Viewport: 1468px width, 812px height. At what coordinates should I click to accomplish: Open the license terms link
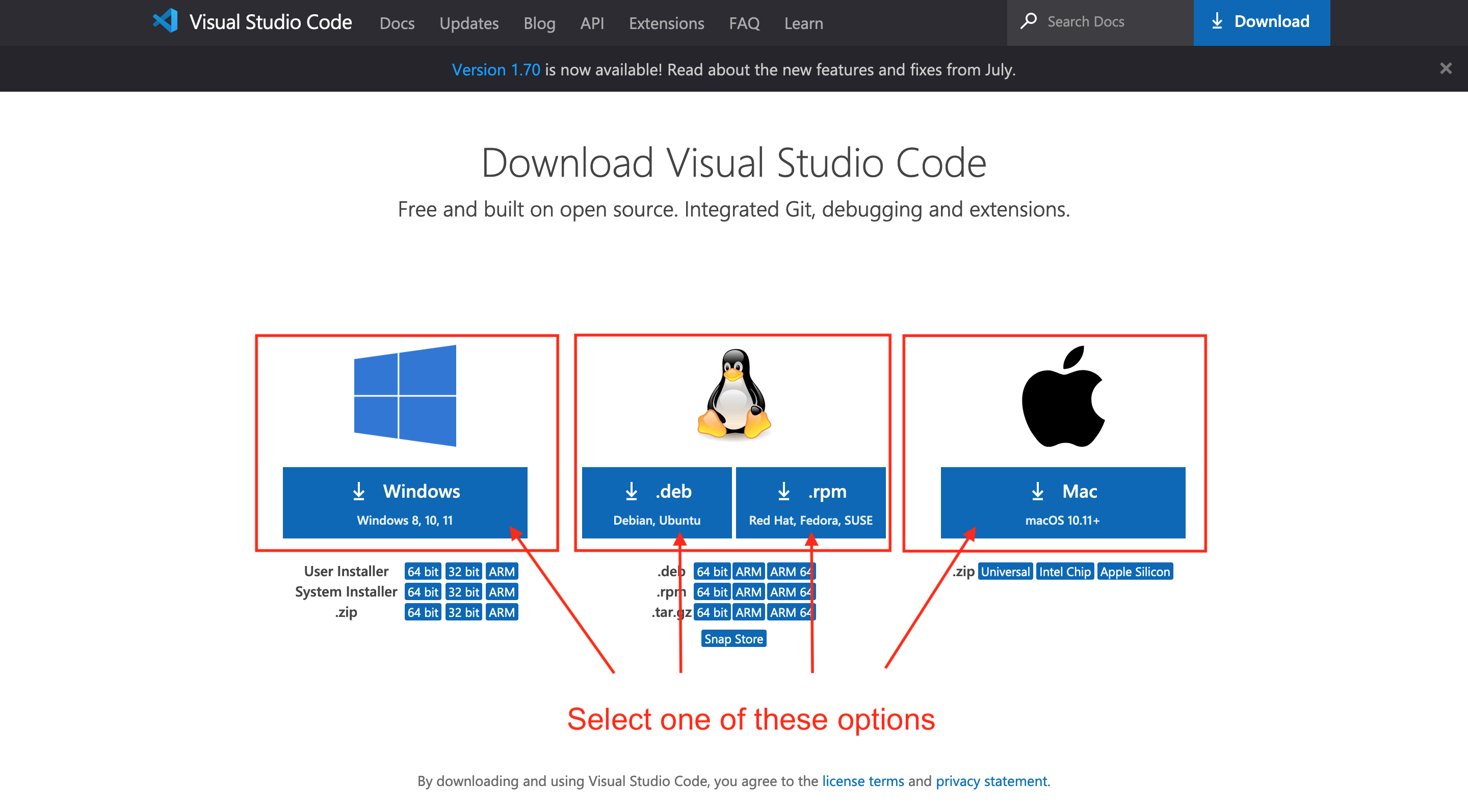pos(863,781)
